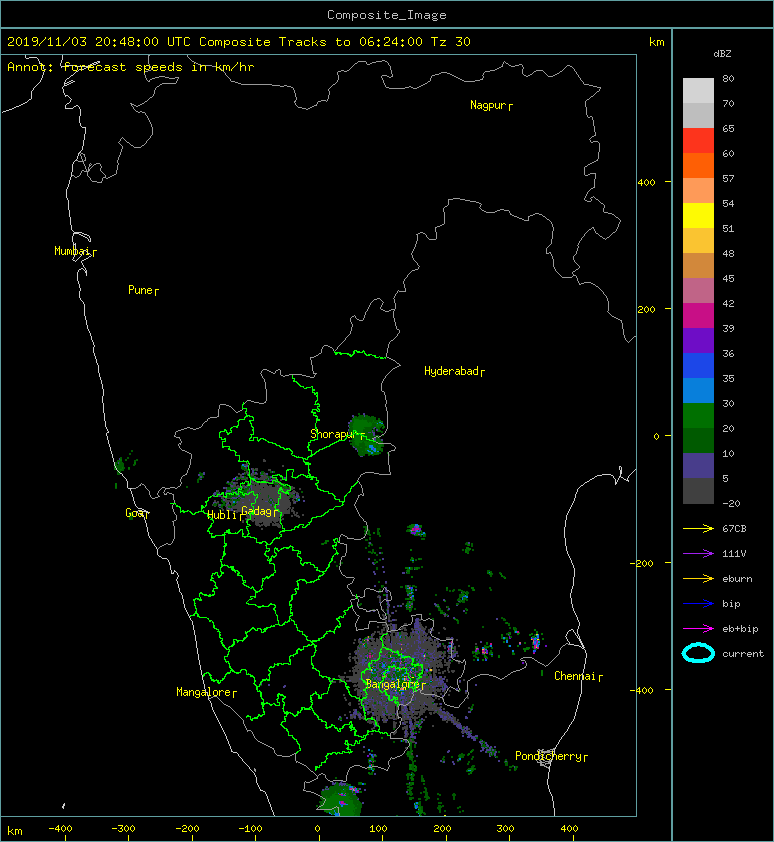This screenshot has height=842, width=774.
Task: Click the bip blue arrow legend
Action: pos(698,604)
